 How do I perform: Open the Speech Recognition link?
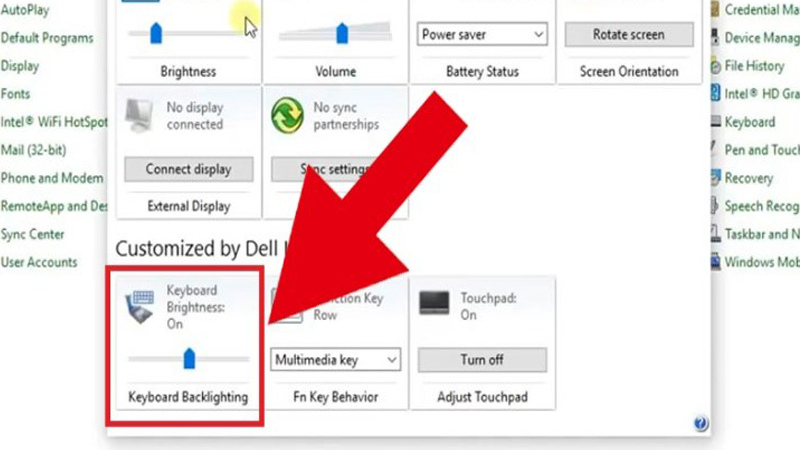click(x=762, y=206)
